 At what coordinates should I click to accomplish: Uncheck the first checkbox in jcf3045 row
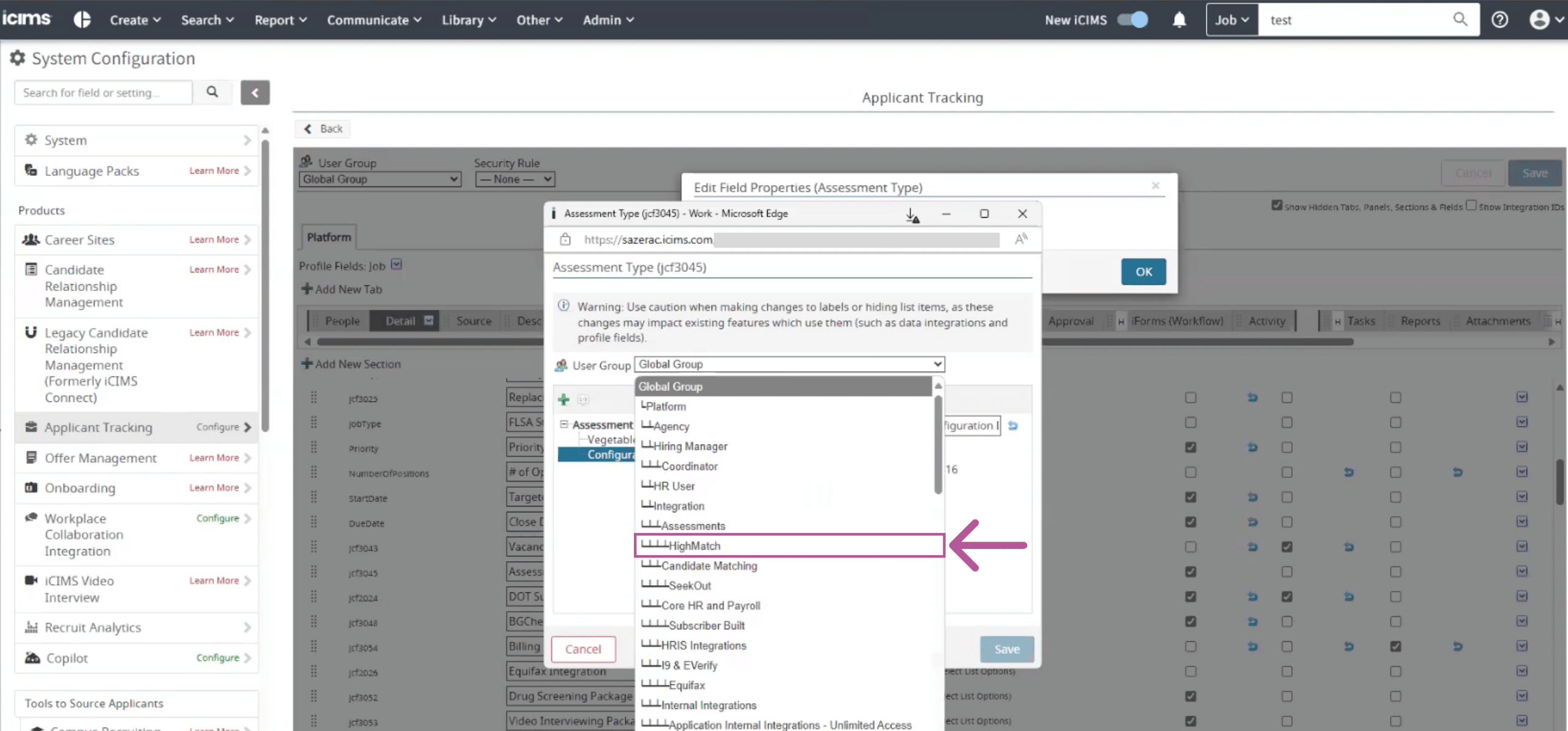(1190, 572)
